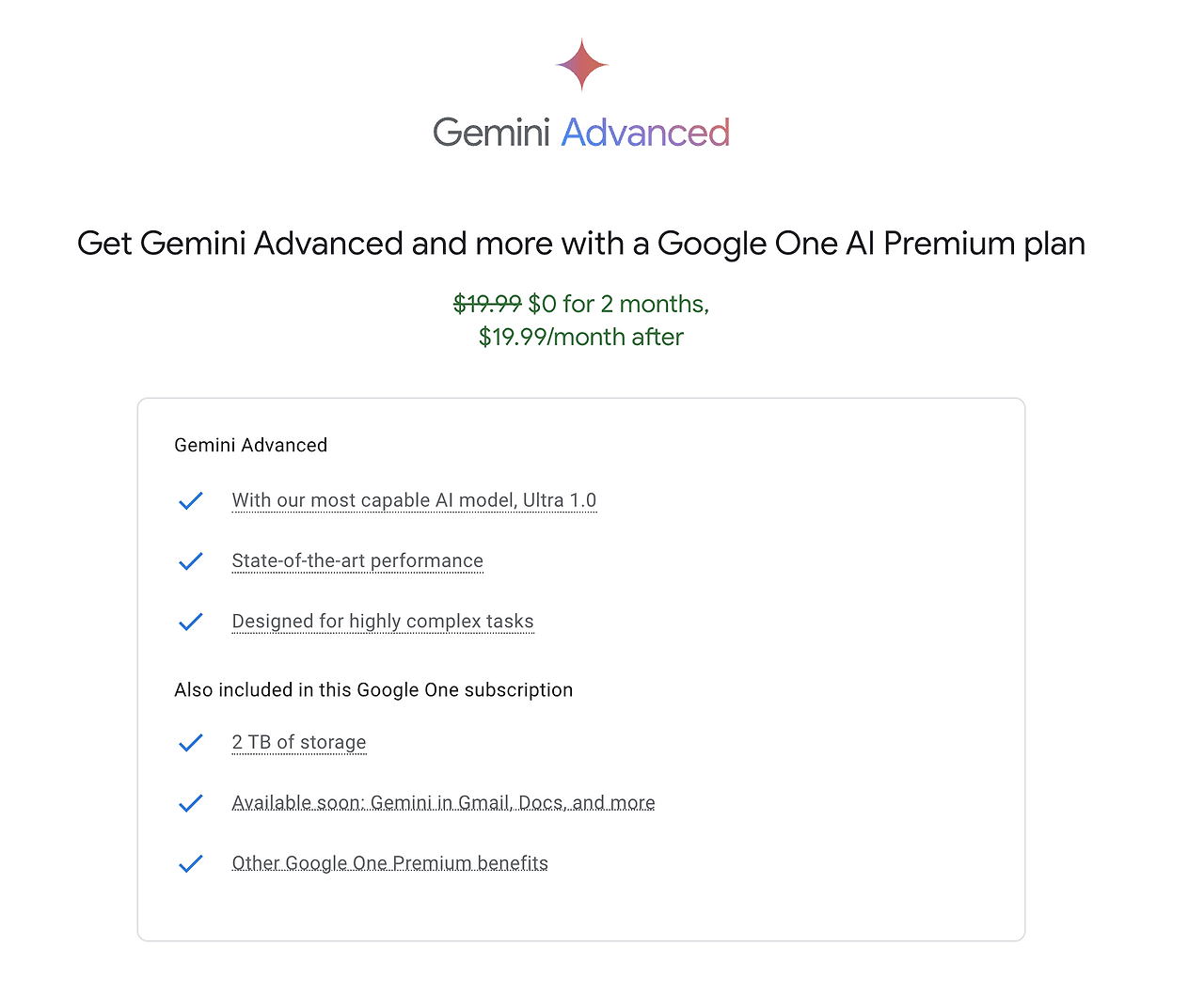This screenshot has height=994, width=1204.
Task: Select the Also included subscription heading
Action: click(373, 689)
